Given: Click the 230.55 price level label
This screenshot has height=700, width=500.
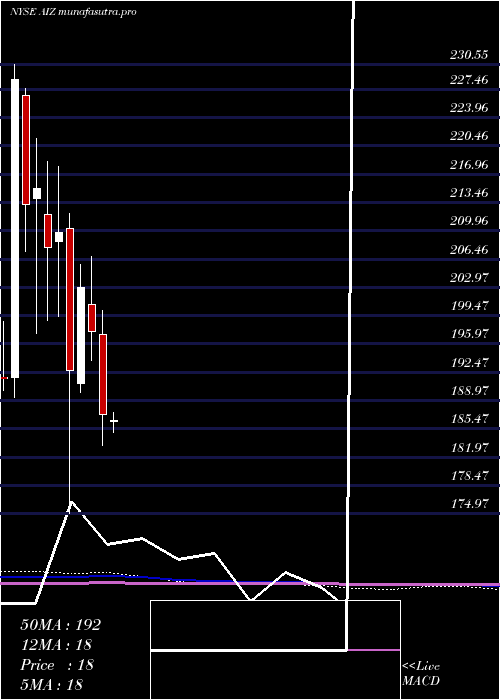Looking at the screenshot, I should click(469, 56).
